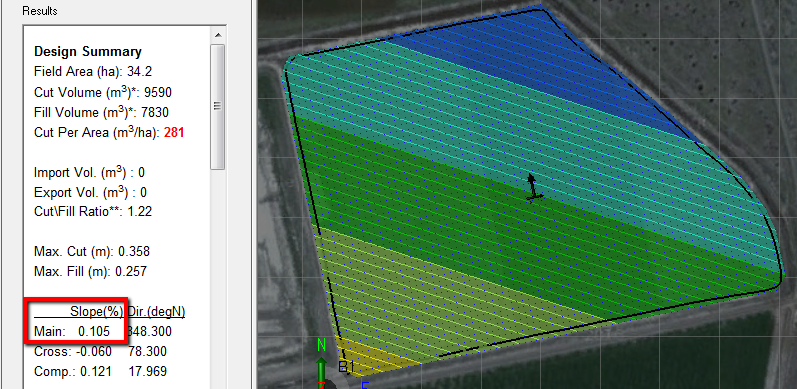Click the Results panel scrollbar thumb
797x389 pixels.
[218, 107]
